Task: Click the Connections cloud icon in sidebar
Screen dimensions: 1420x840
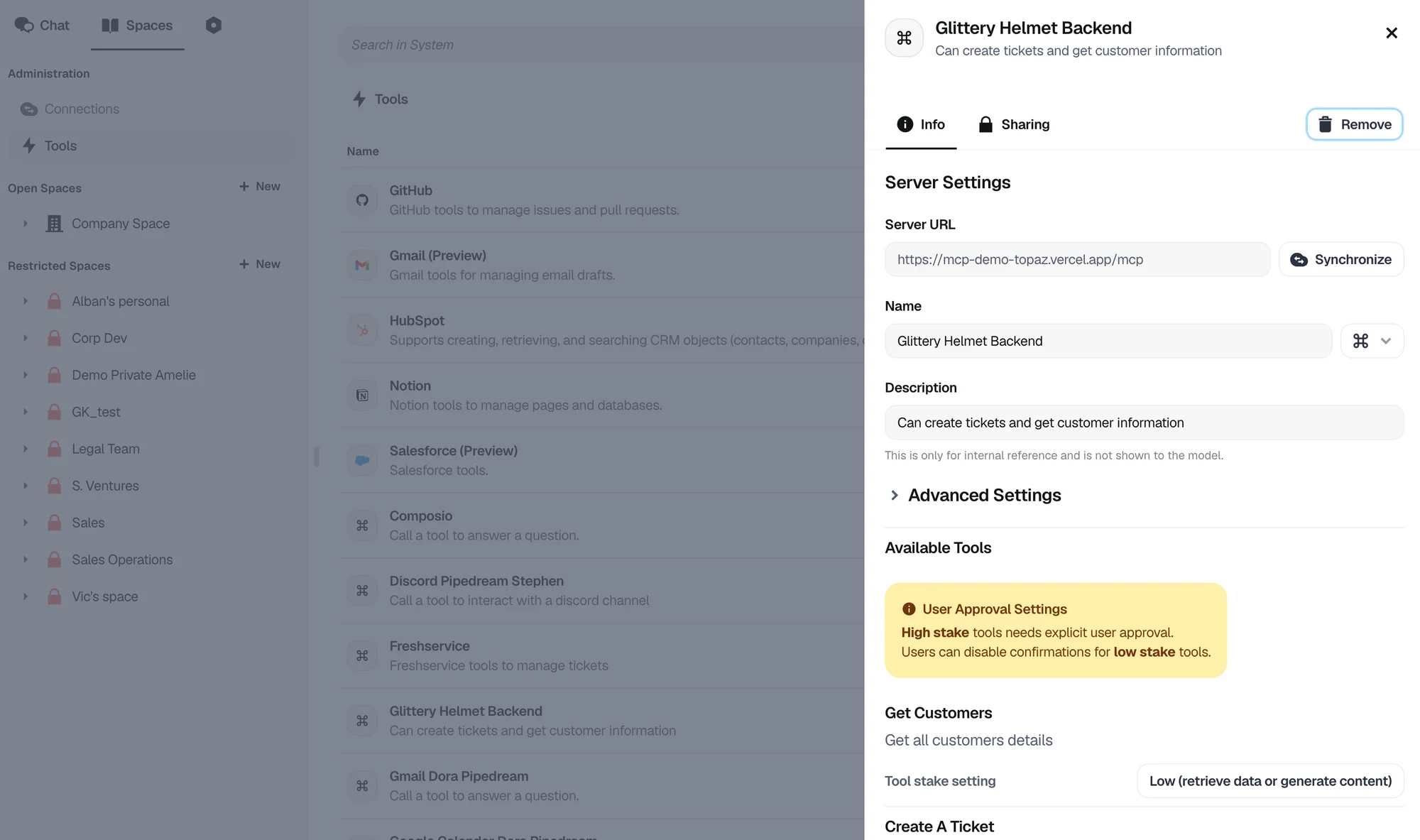Action: point(28,109)
